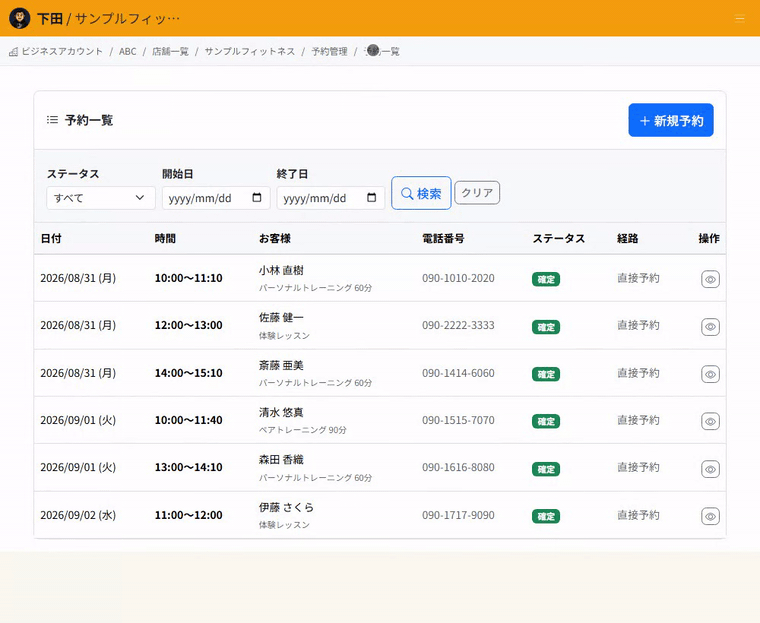Click time slot 10:00〜11:40
760x623 pixels.
click(189, 420)
